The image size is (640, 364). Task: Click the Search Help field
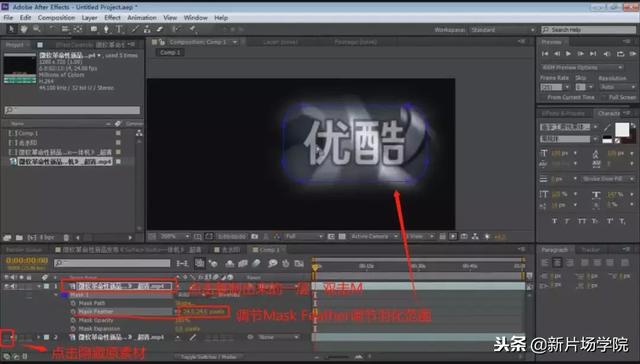[589, 30]
